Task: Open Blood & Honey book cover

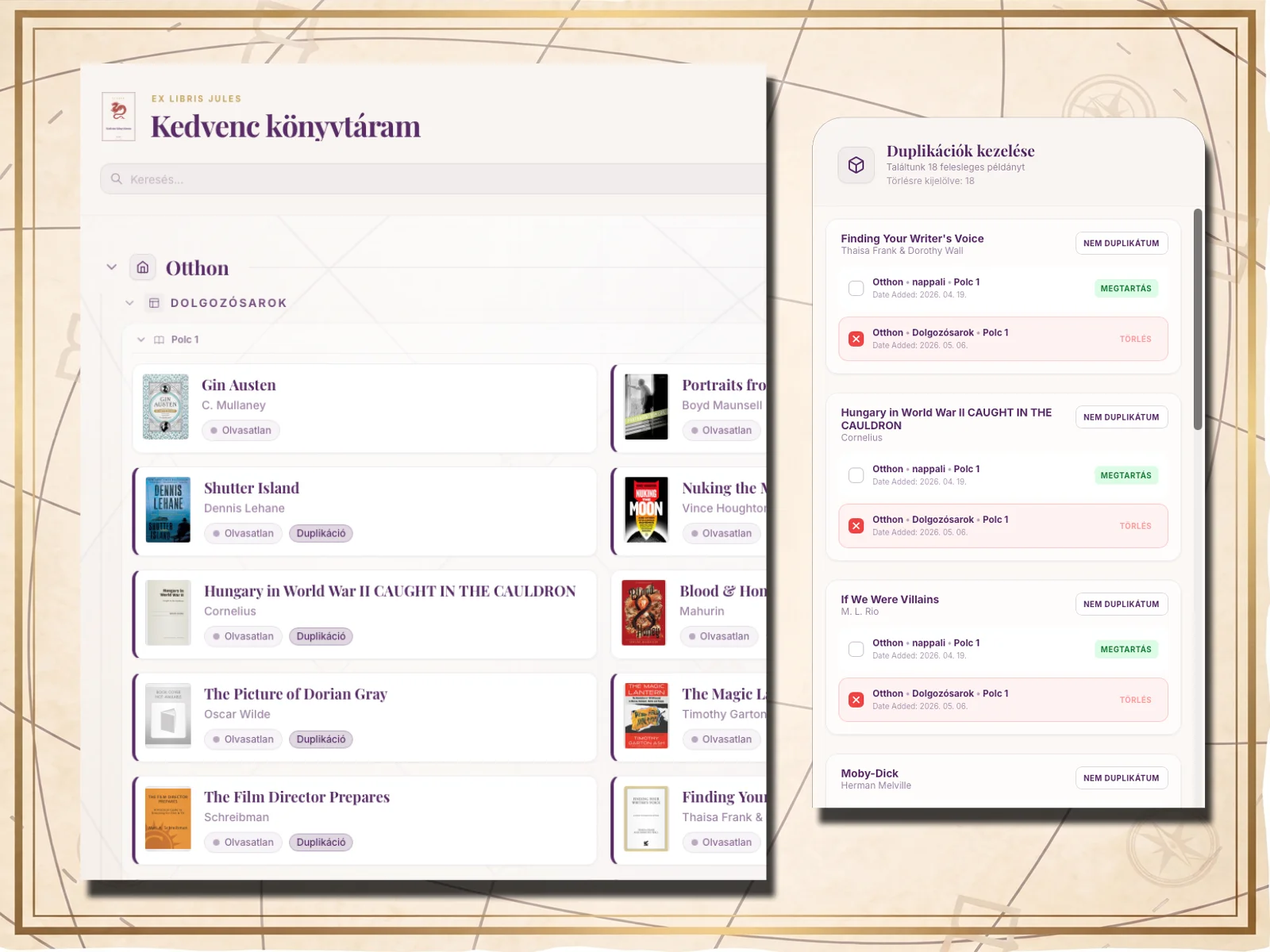Action: pos(644,612)
